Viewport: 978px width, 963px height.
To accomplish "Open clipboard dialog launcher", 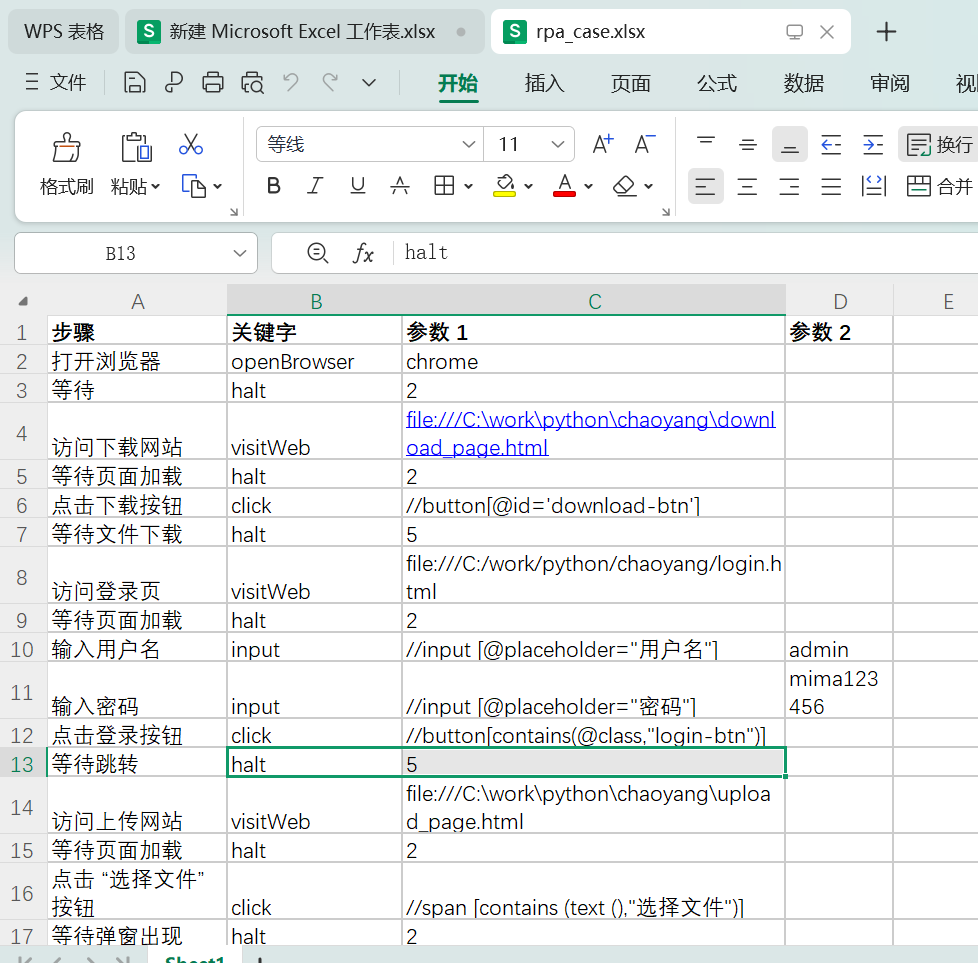I will [x=234, y=212].
